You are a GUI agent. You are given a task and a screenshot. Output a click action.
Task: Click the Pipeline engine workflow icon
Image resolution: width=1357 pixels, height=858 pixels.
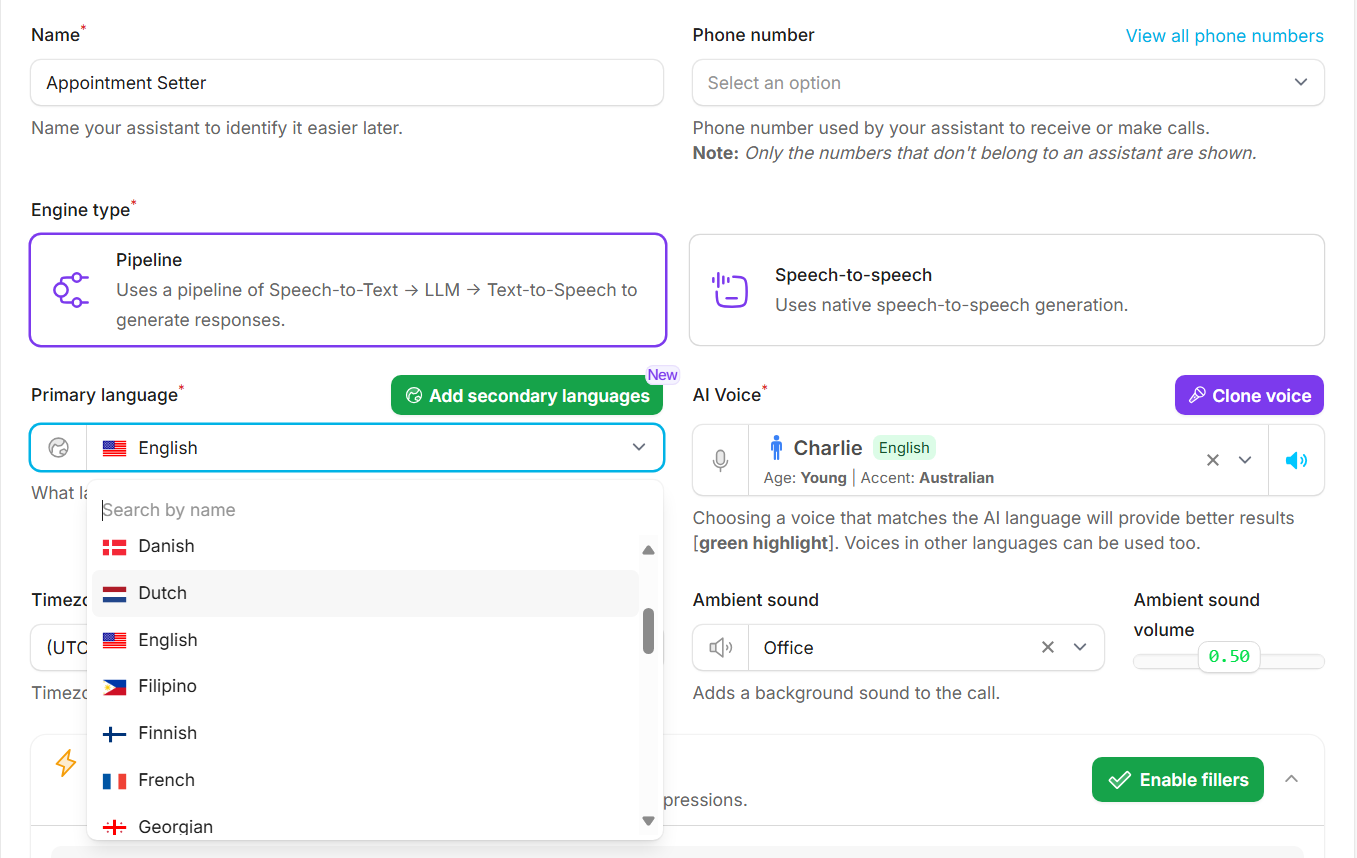71,290
